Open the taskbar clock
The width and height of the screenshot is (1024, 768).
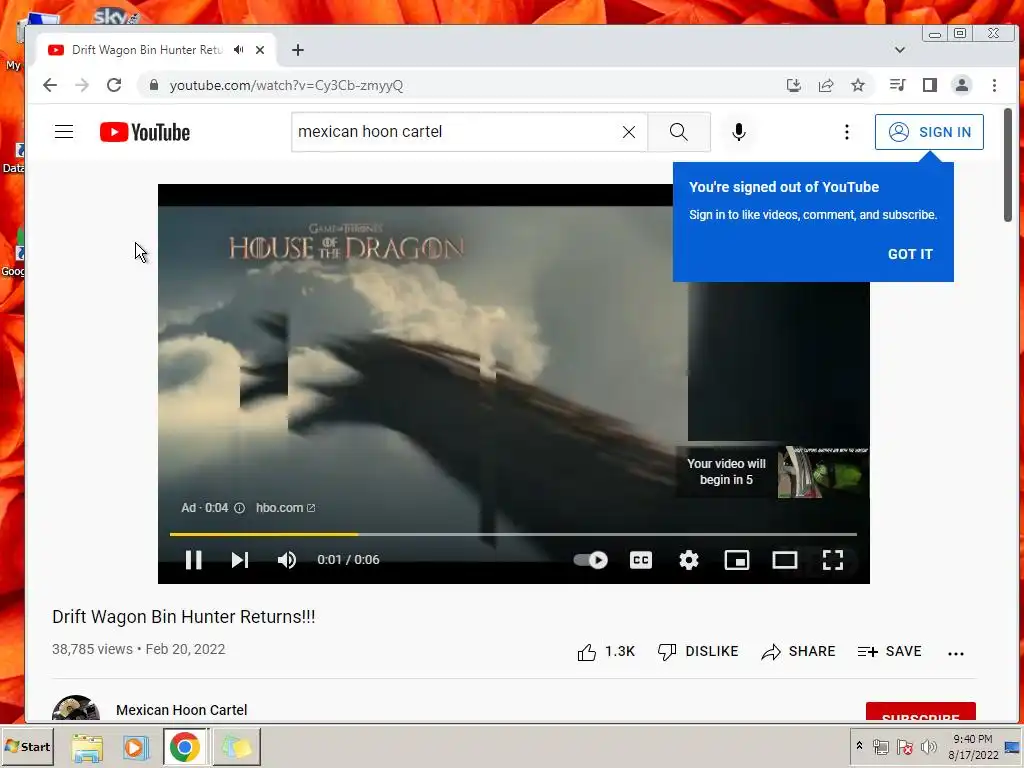pyautogui.click(x=973, y=746)
